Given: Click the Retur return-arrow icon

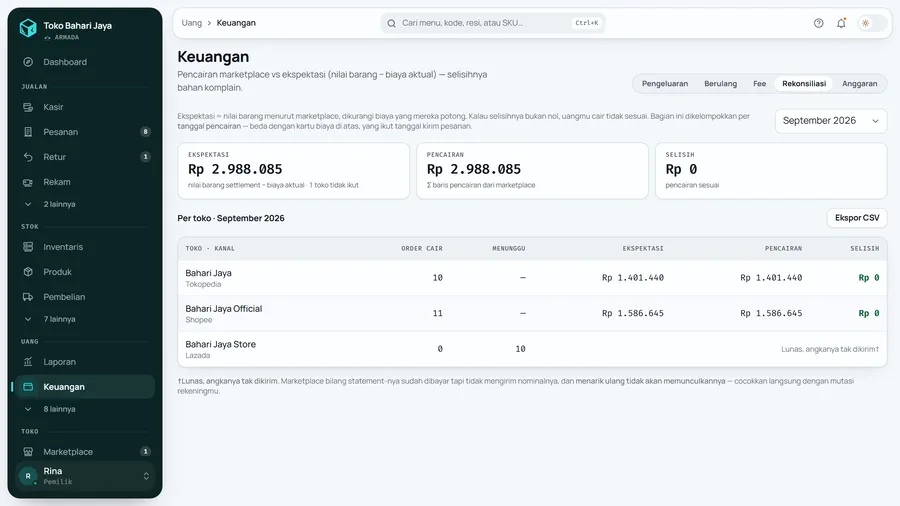Looking at the screenshot, I should tap(28, 157).
